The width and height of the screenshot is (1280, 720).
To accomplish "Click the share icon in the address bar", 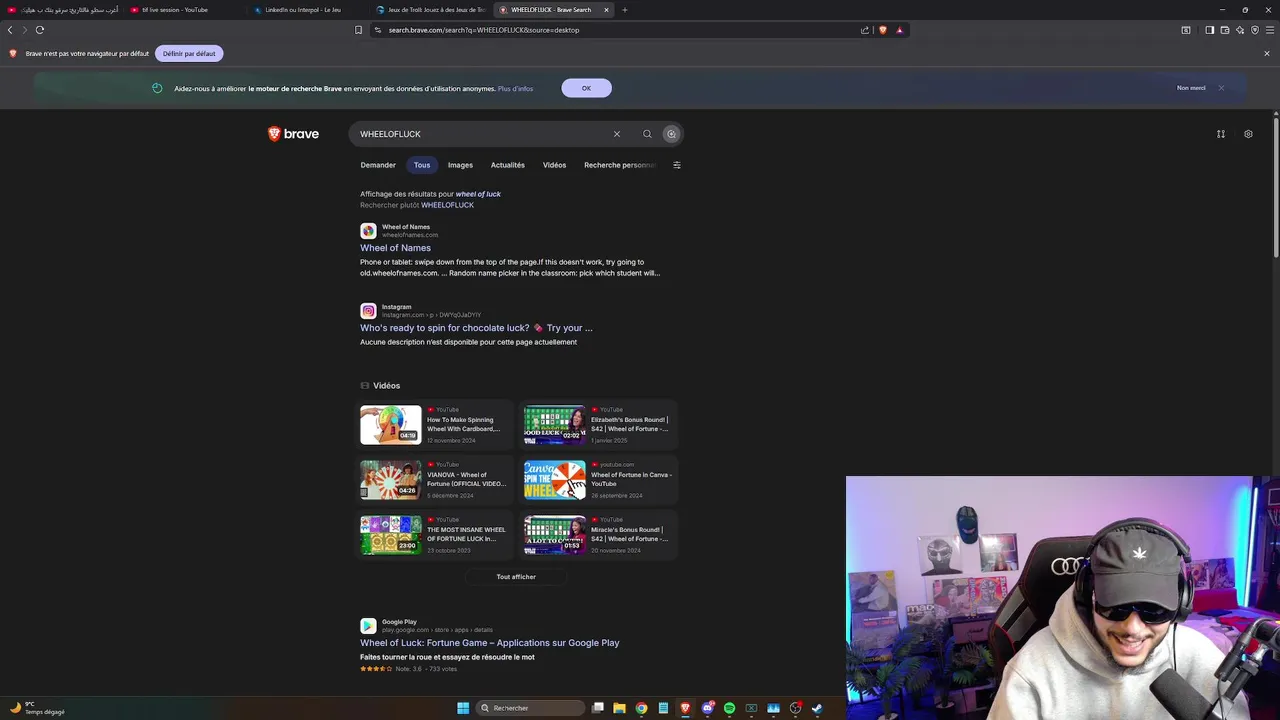I will [865, 30].
